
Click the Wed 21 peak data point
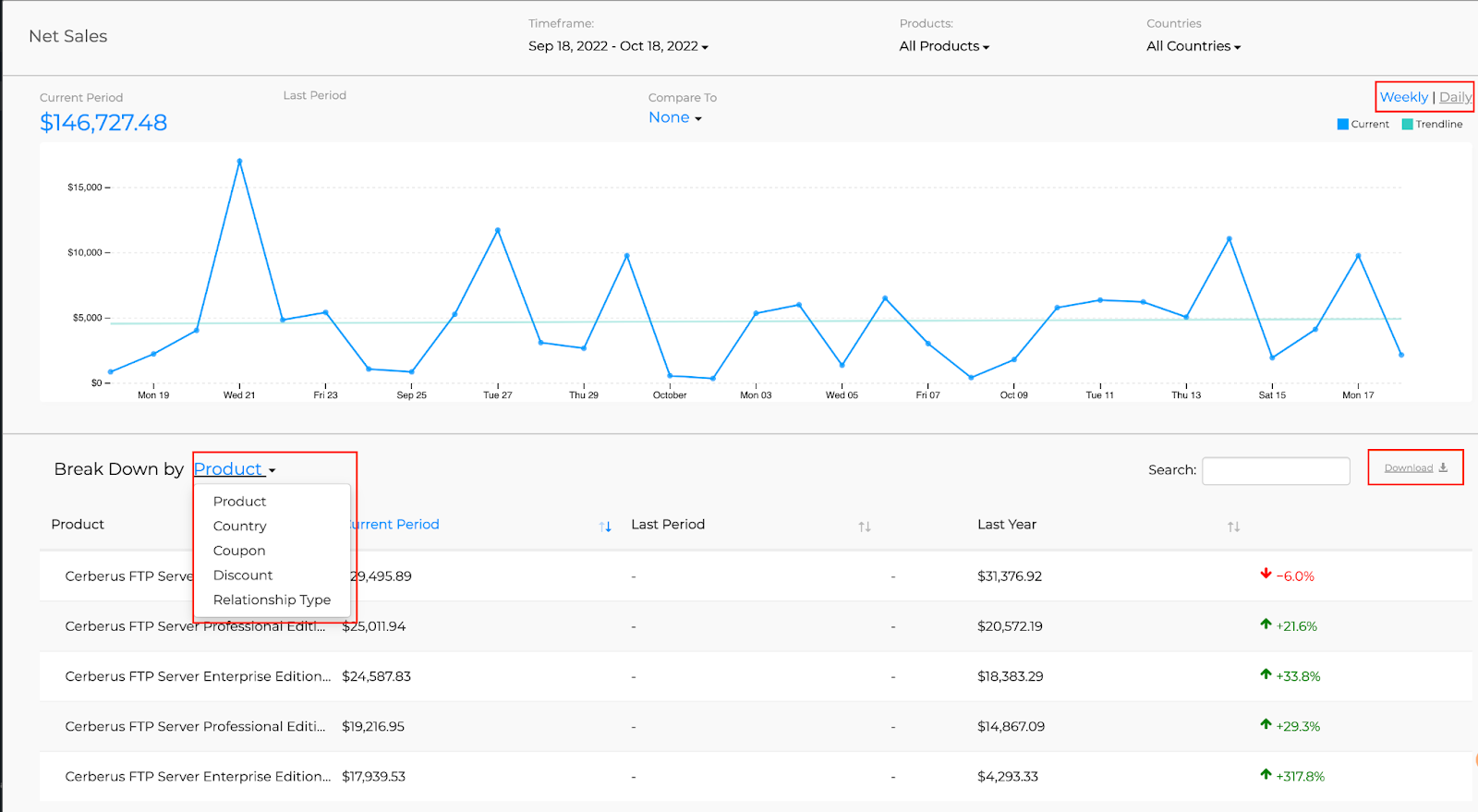239,161
